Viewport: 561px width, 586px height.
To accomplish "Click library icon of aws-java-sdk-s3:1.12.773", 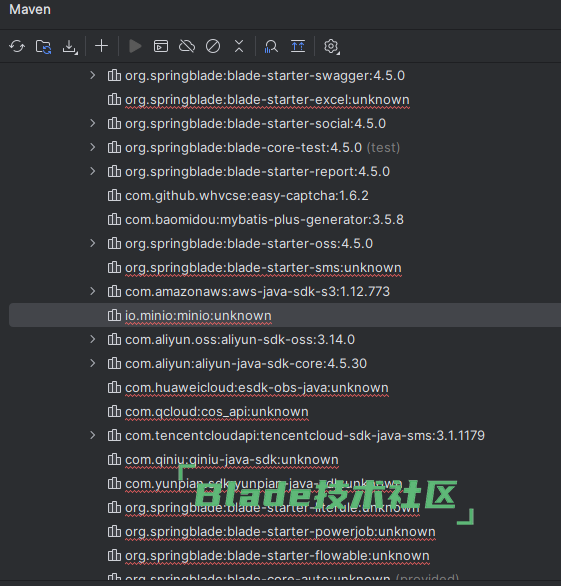I will (x=114, y=291).
